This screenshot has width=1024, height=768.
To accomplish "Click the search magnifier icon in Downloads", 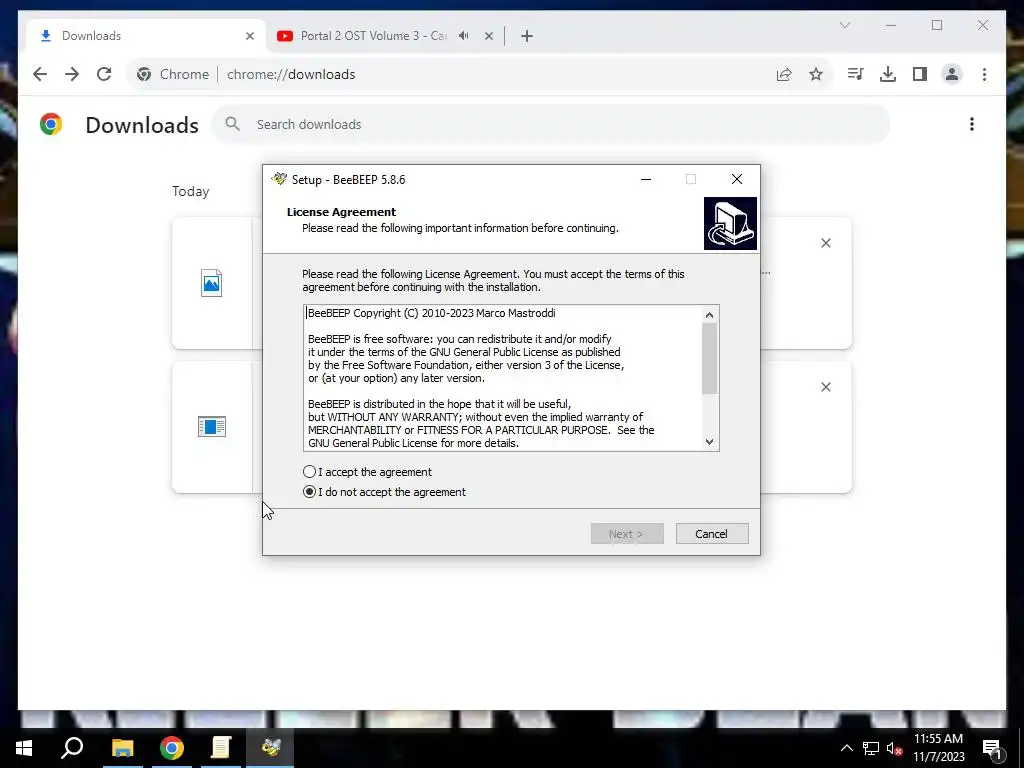I will [232, 123].
